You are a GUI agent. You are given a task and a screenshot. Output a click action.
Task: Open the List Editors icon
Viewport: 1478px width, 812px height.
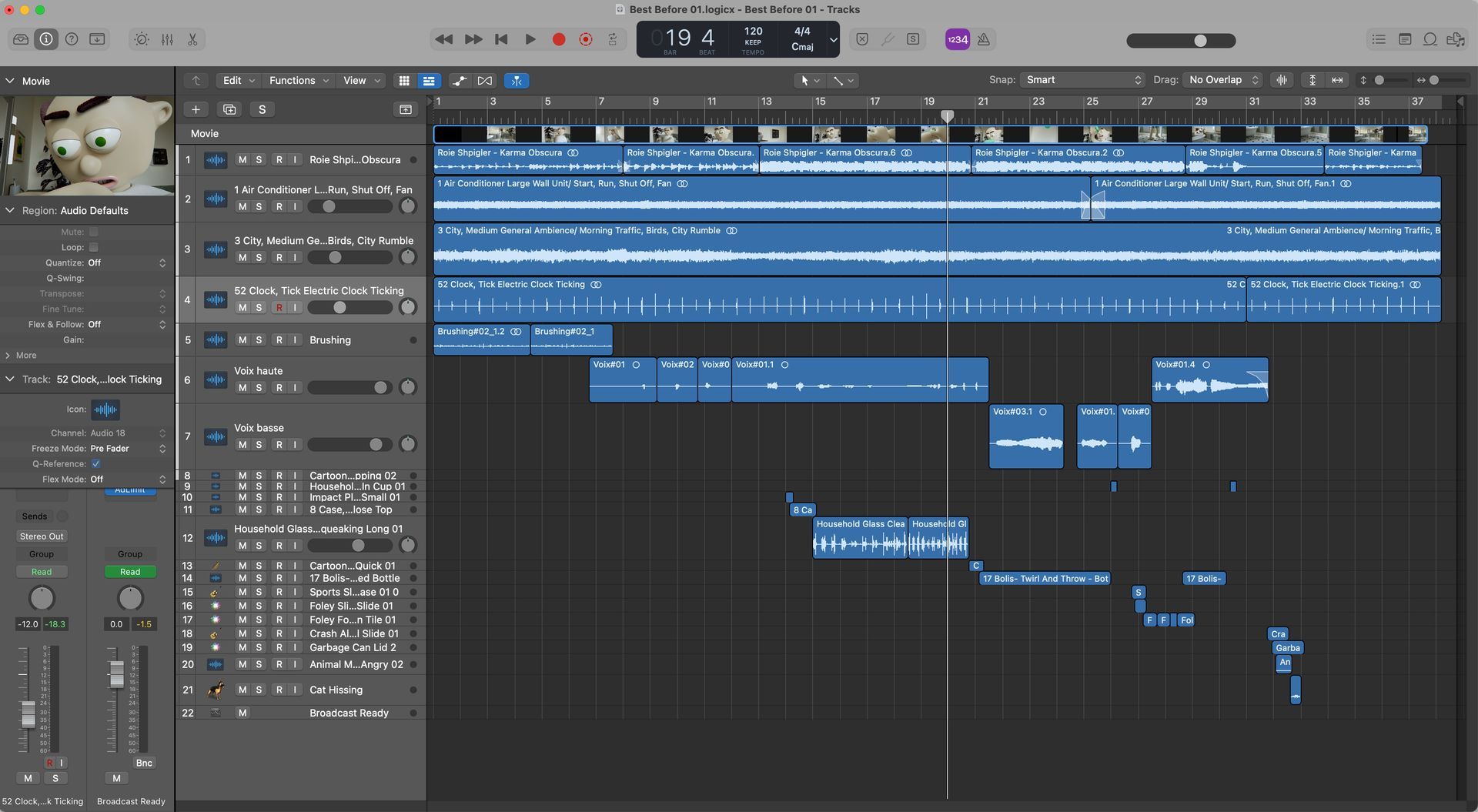point(1379,39)
